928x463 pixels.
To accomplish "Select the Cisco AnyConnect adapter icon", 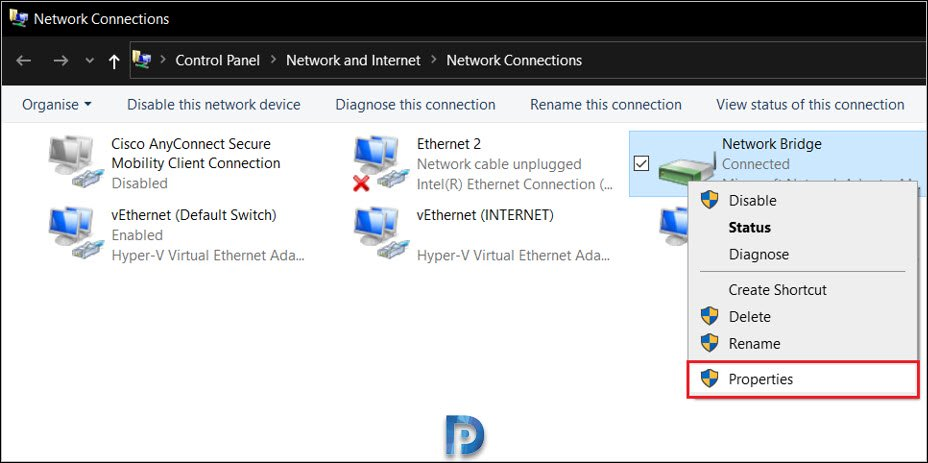I will tap(72, 162).
